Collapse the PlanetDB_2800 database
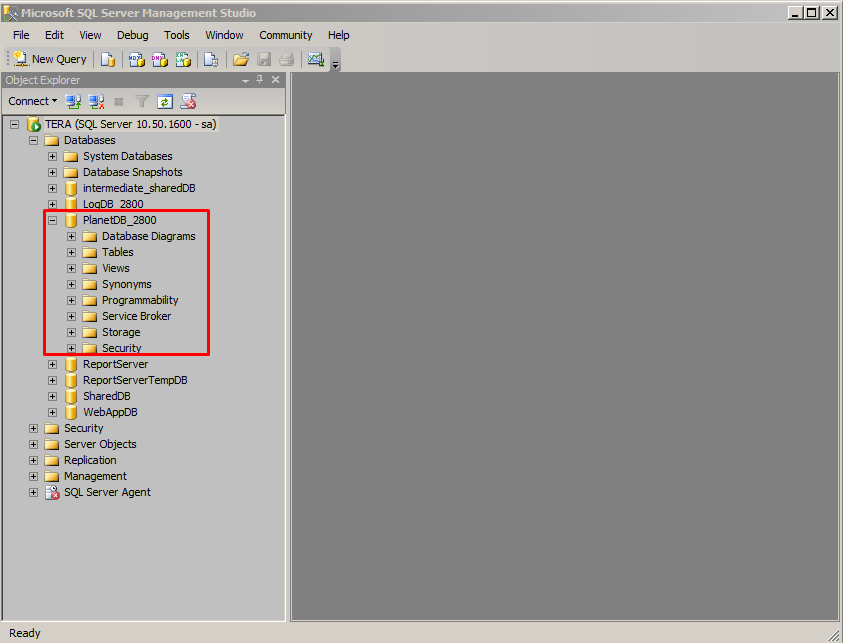 click(x=52, y=220)
